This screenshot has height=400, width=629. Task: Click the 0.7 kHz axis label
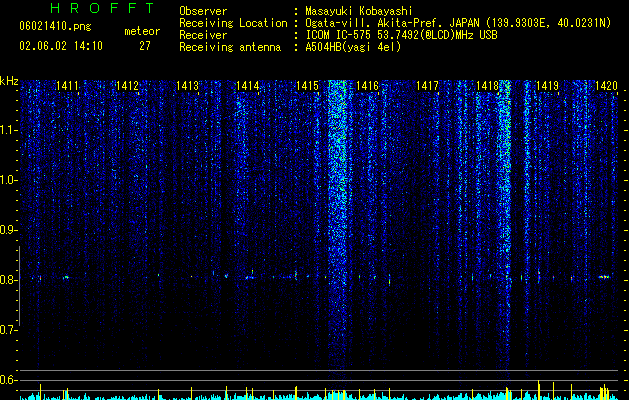pyautogui.click(x=8, y=330)
